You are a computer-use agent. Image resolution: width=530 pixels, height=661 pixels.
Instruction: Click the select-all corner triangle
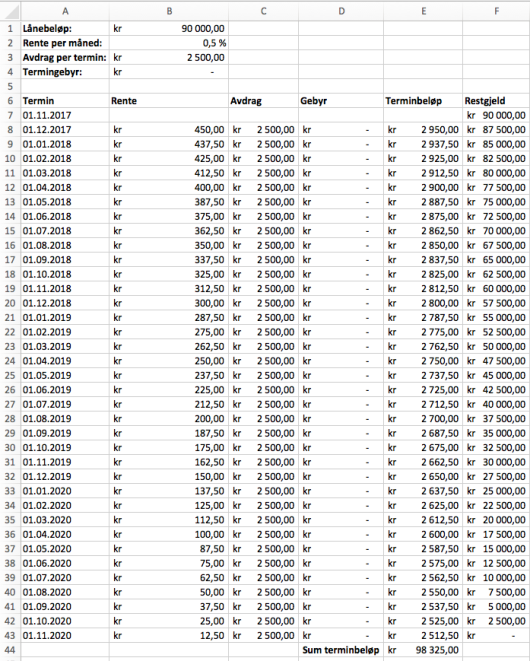tap(10, 11)
